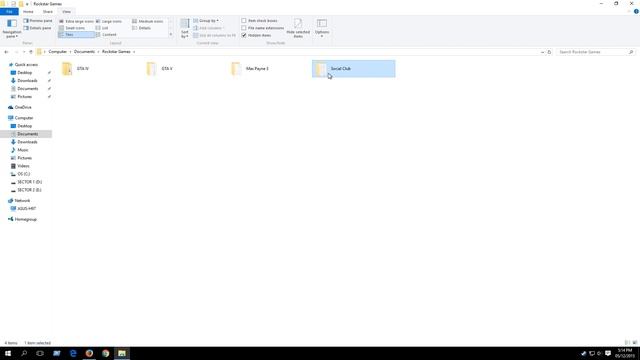Switch layout to Medium icons
Viewport: 640px width, 360px height.
point(148,21)
